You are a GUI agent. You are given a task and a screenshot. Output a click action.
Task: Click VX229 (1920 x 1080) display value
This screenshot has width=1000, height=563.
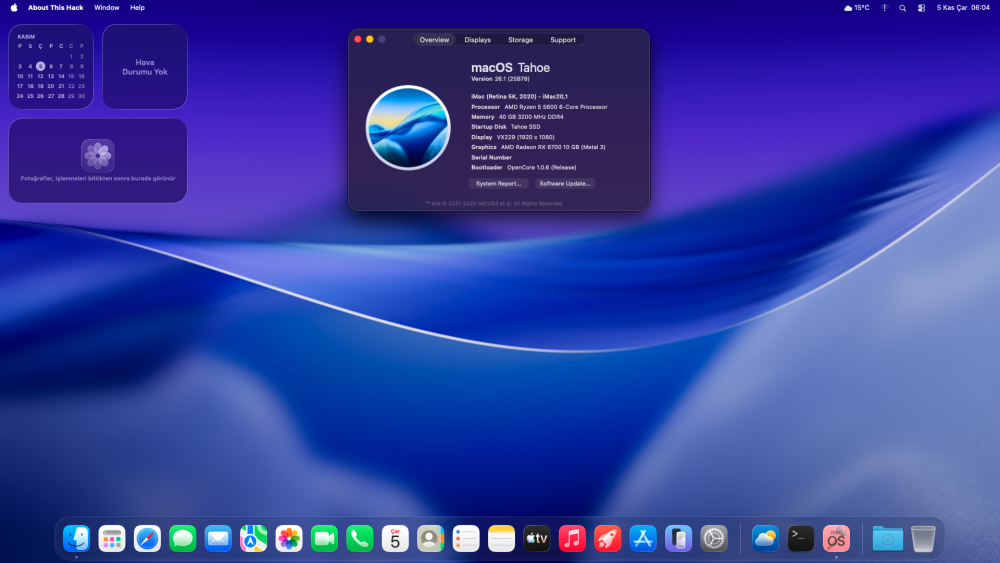pos(526,137)
